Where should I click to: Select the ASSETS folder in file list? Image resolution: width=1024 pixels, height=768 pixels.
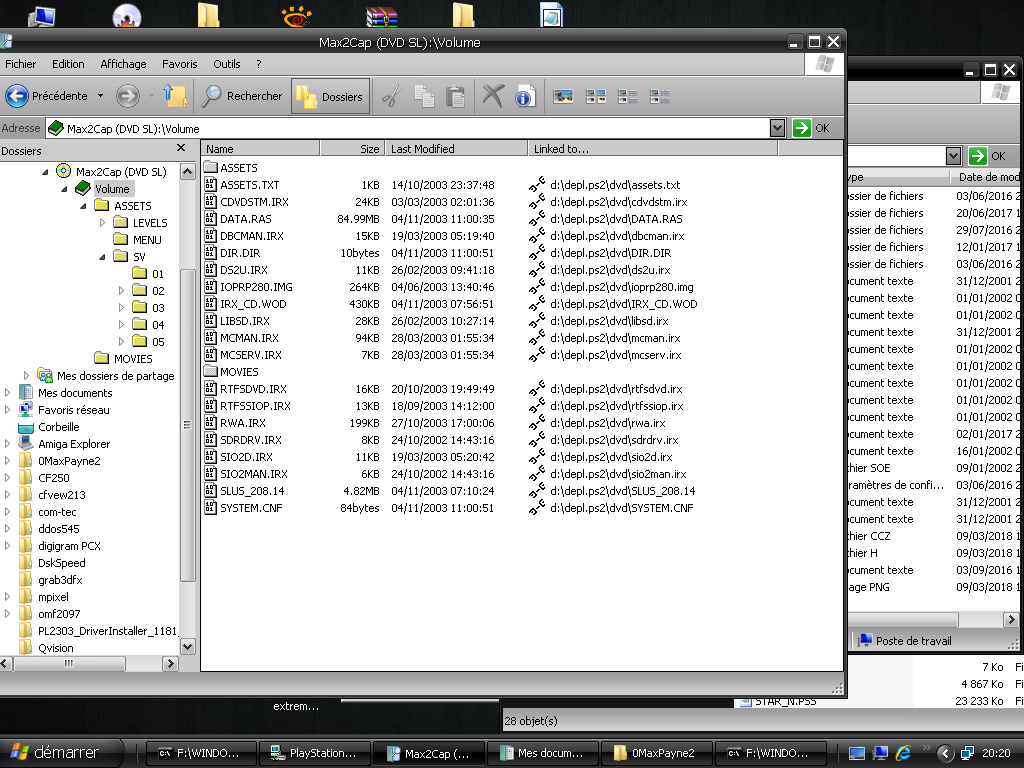(238, 168)
